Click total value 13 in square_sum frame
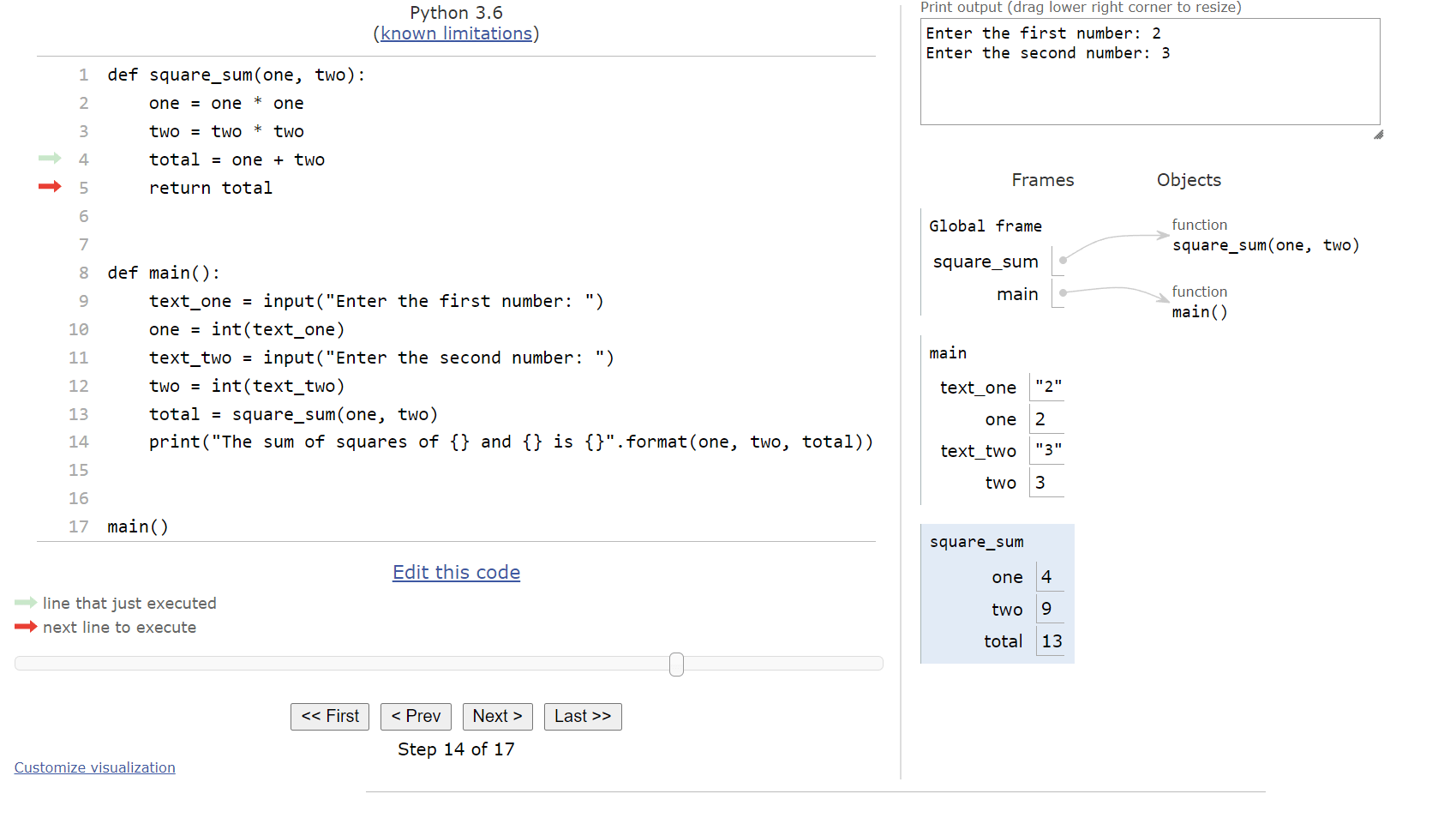This screenshot has width=1456, height=818. [x=1052, y=641]
